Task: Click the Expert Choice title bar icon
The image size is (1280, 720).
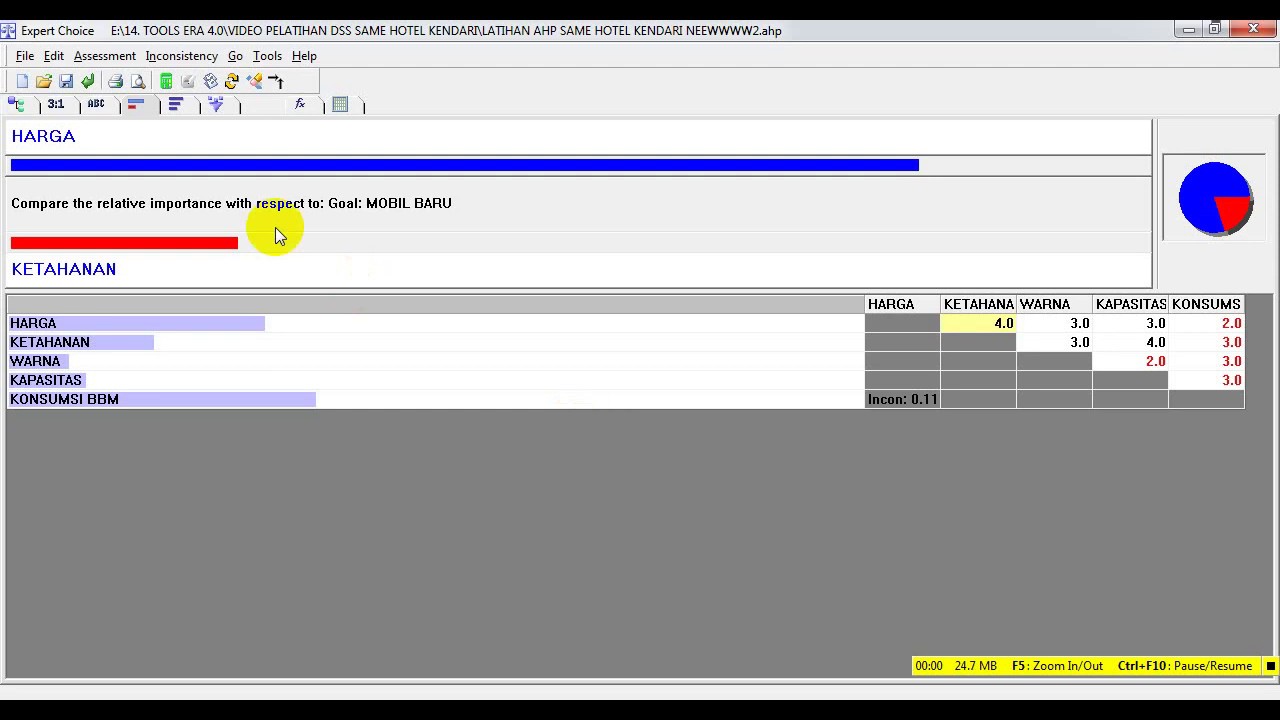Action: (x=8, y=30)
